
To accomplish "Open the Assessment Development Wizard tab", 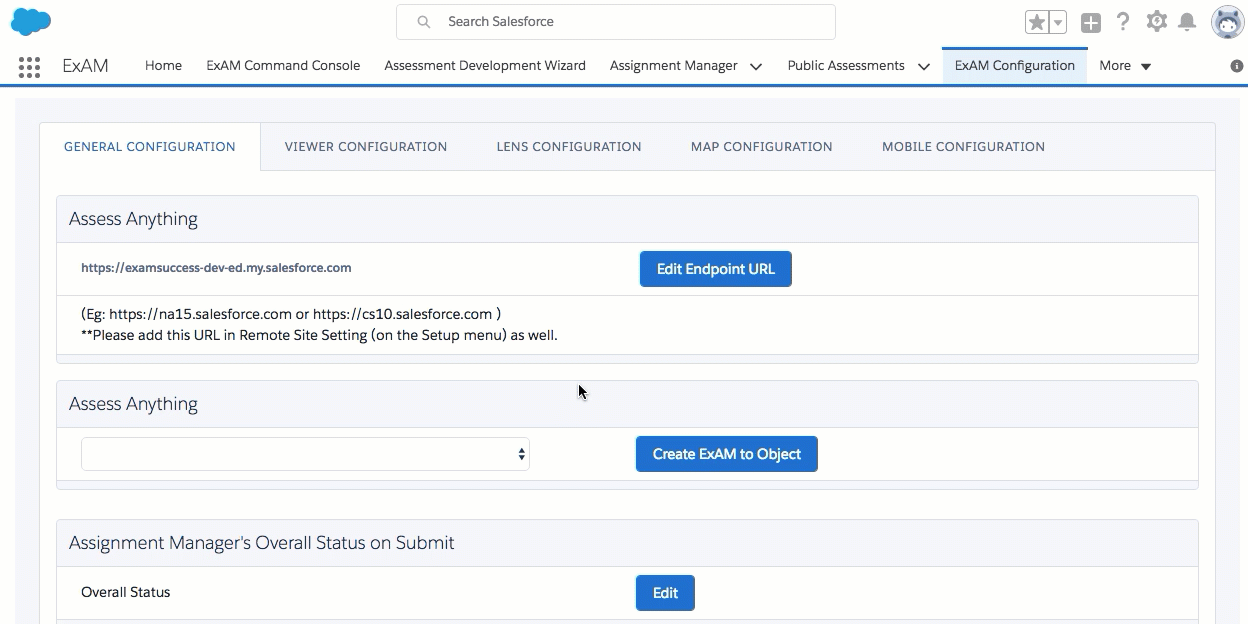I will [485, 66].
